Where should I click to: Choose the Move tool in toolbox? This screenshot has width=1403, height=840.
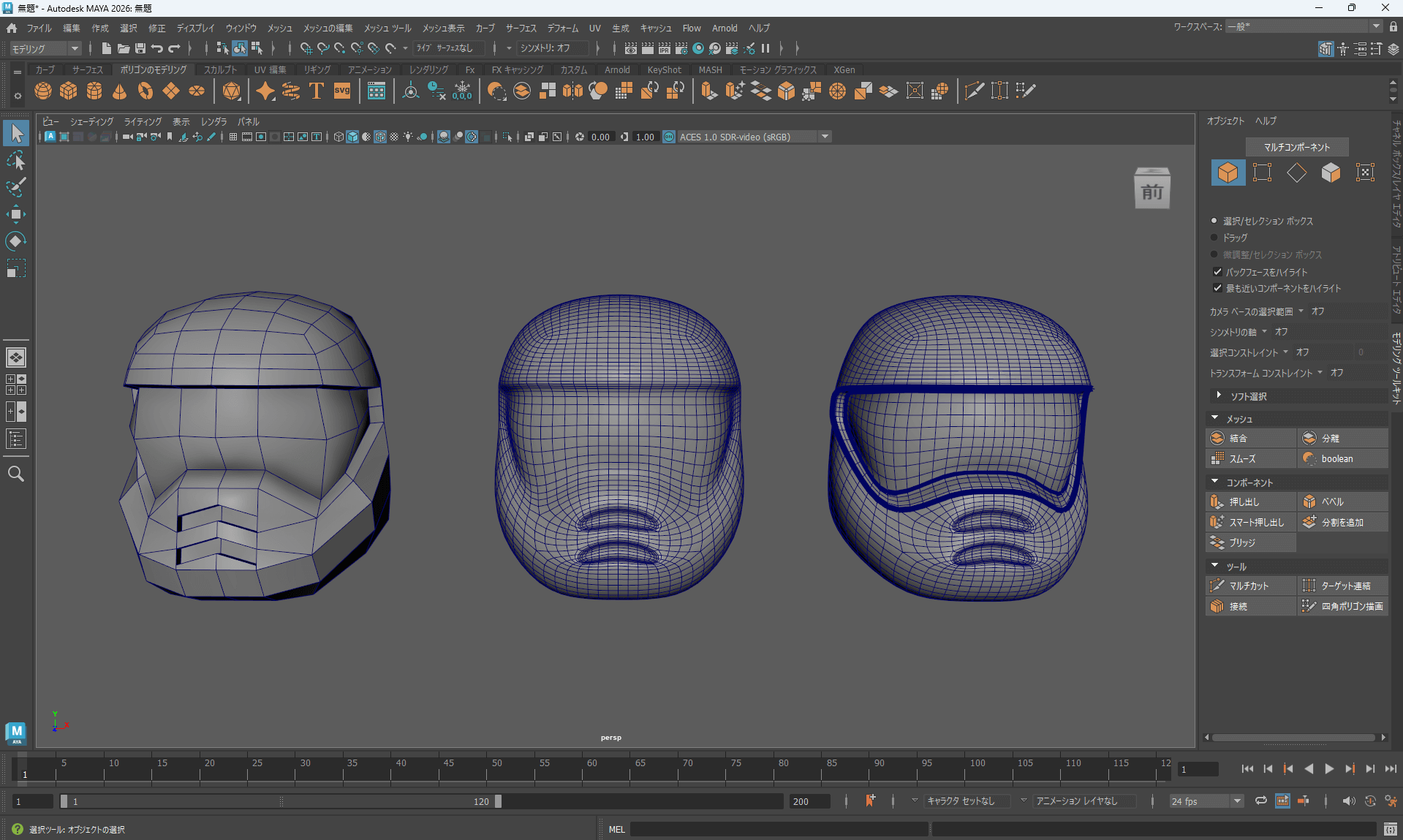(16, 214)
